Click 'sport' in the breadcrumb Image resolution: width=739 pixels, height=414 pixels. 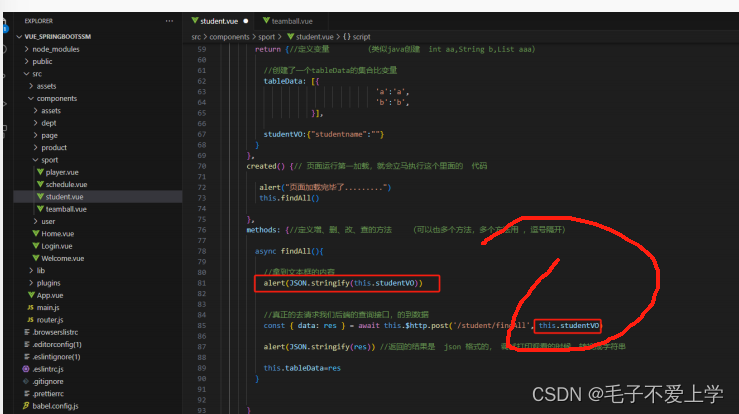266,37
